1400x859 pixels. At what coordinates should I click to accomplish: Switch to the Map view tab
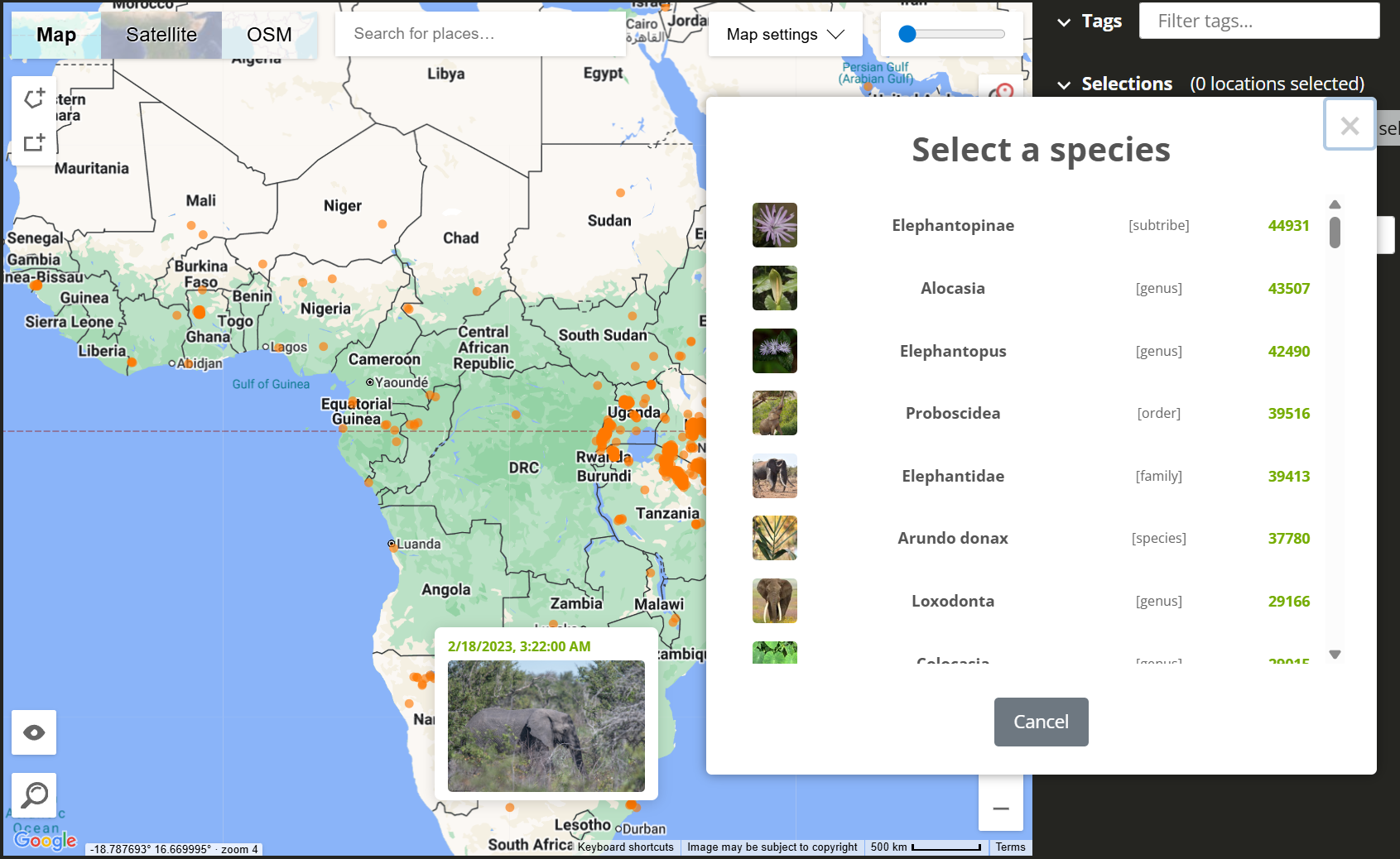56,35
